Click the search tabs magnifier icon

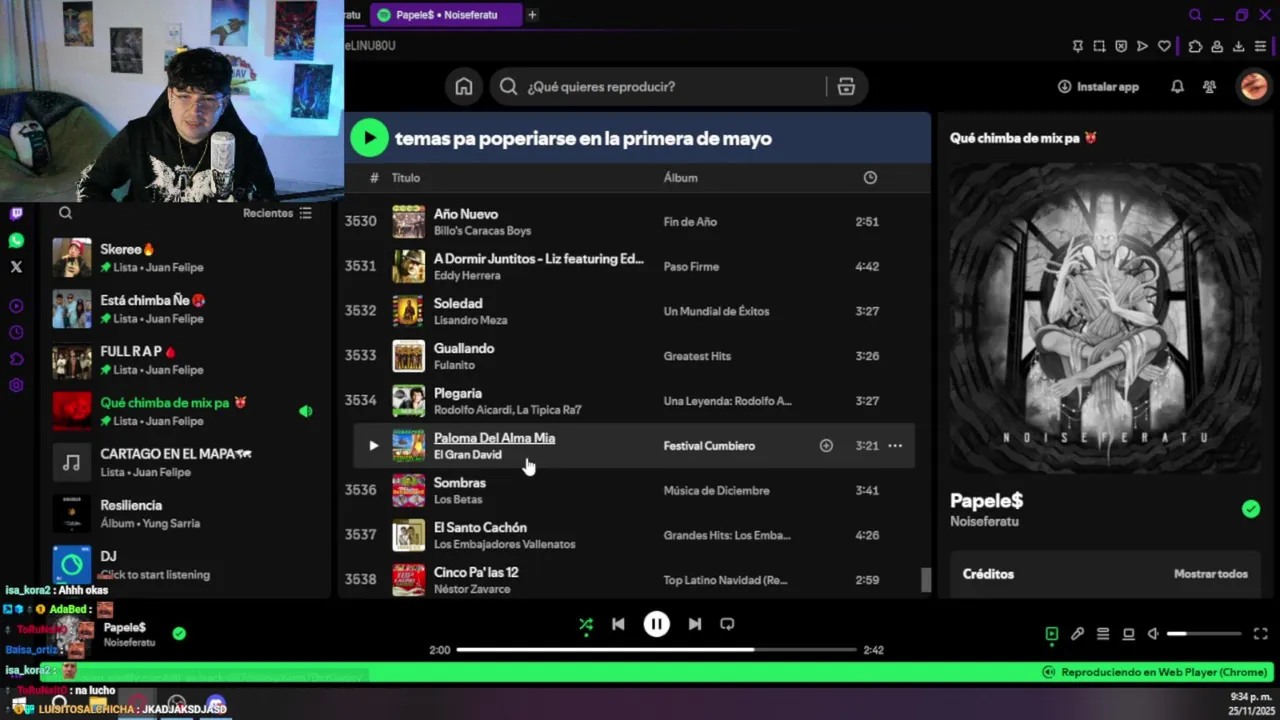[x=1195, y=15]
